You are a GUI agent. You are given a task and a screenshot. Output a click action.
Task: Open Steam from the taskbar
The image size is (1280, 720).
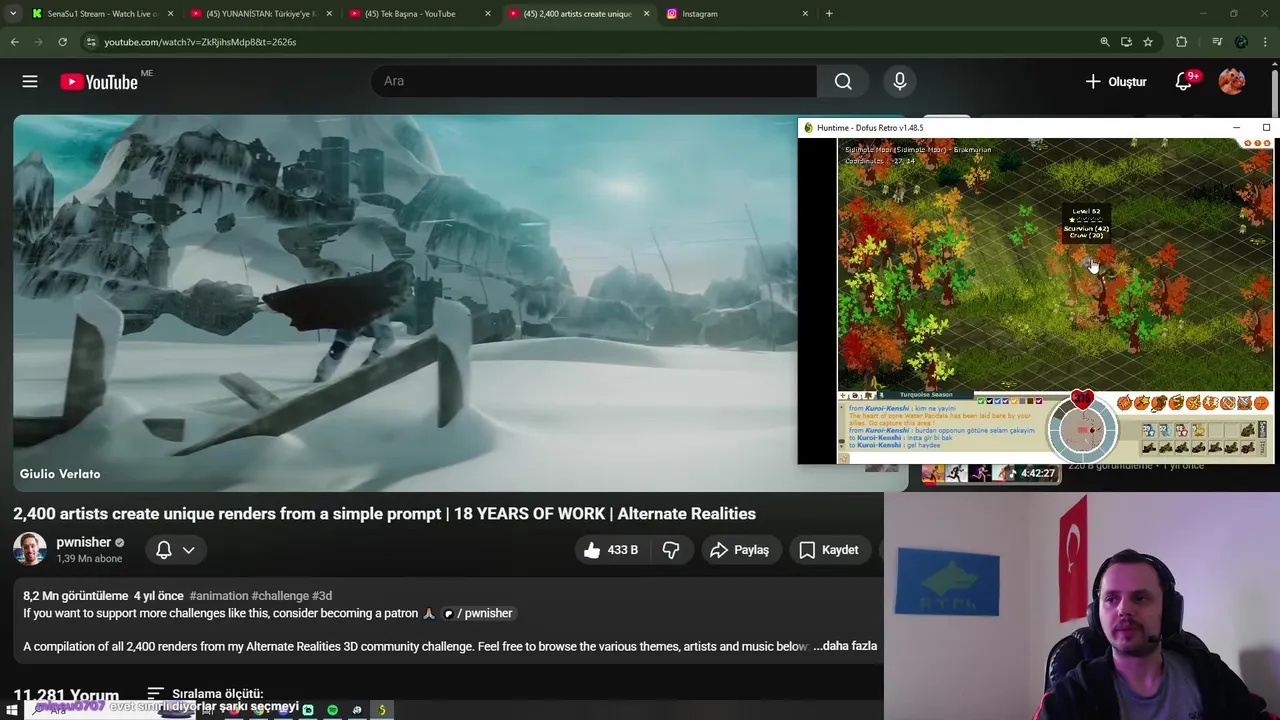(357, 710)
